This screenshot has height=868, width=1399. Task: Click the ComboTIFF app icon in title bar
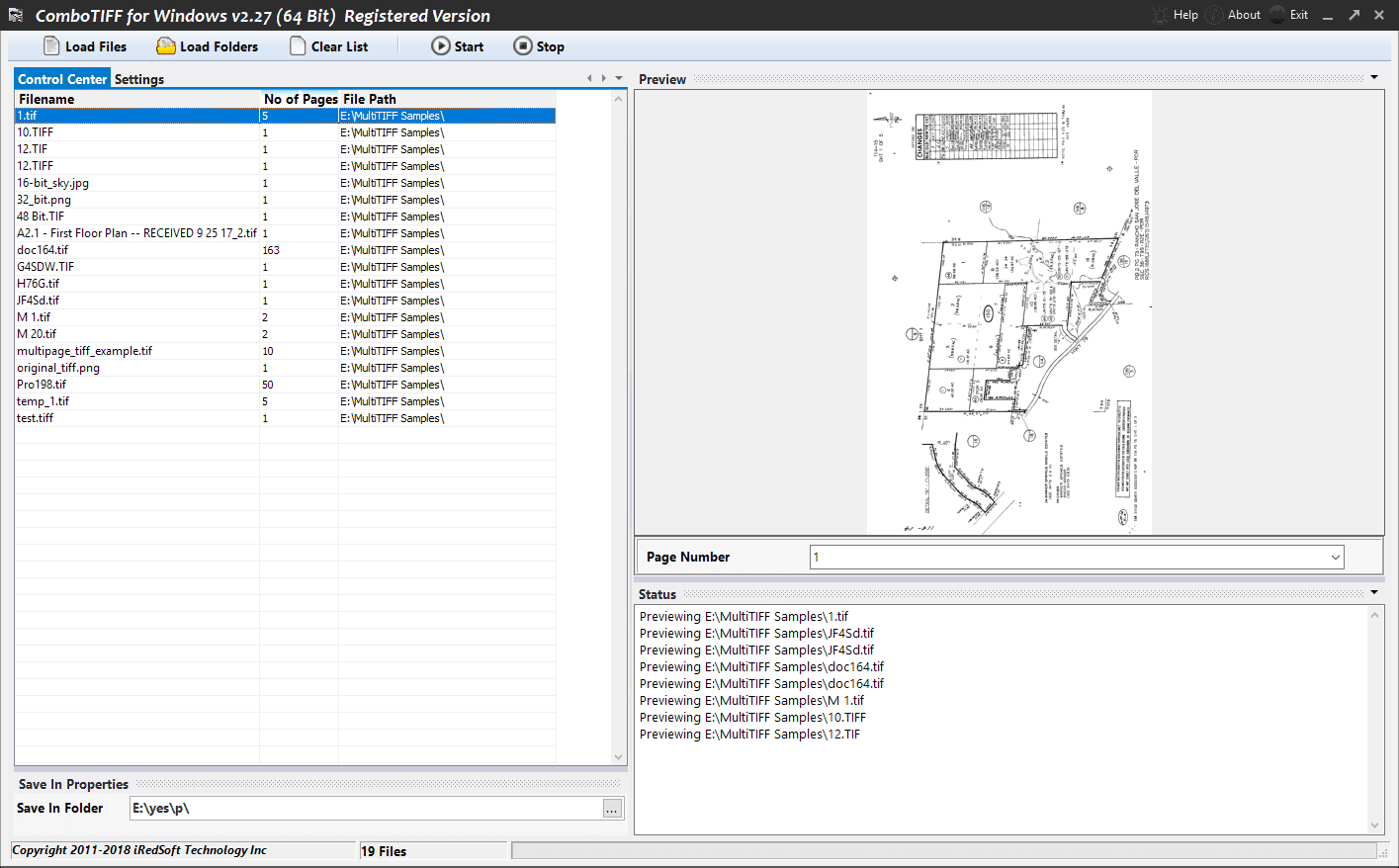(x=16, y=15)
